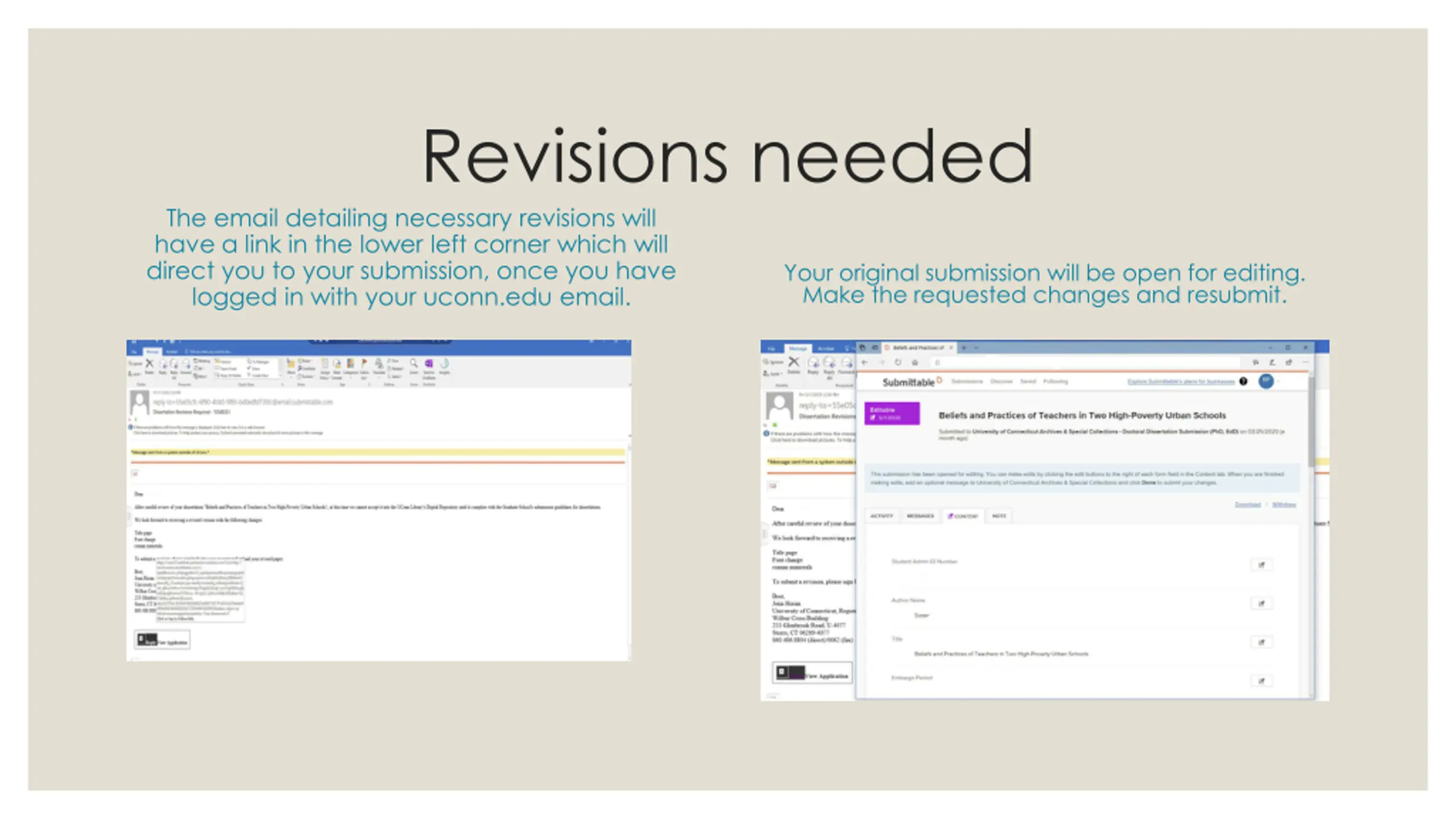The height and width of the screenshot is (819, 1456).
Task: Expand the browser more options ellipsis menu
Action: (x=1305, y=362)
